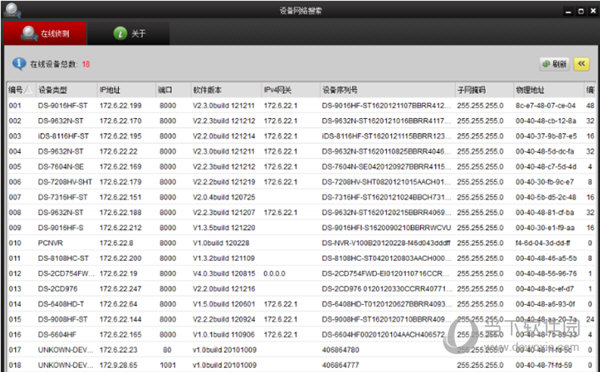Click software version V4.0.3build 120815
Image resolution: width=600 pixels, height=372 pixels.
[224, 273]
